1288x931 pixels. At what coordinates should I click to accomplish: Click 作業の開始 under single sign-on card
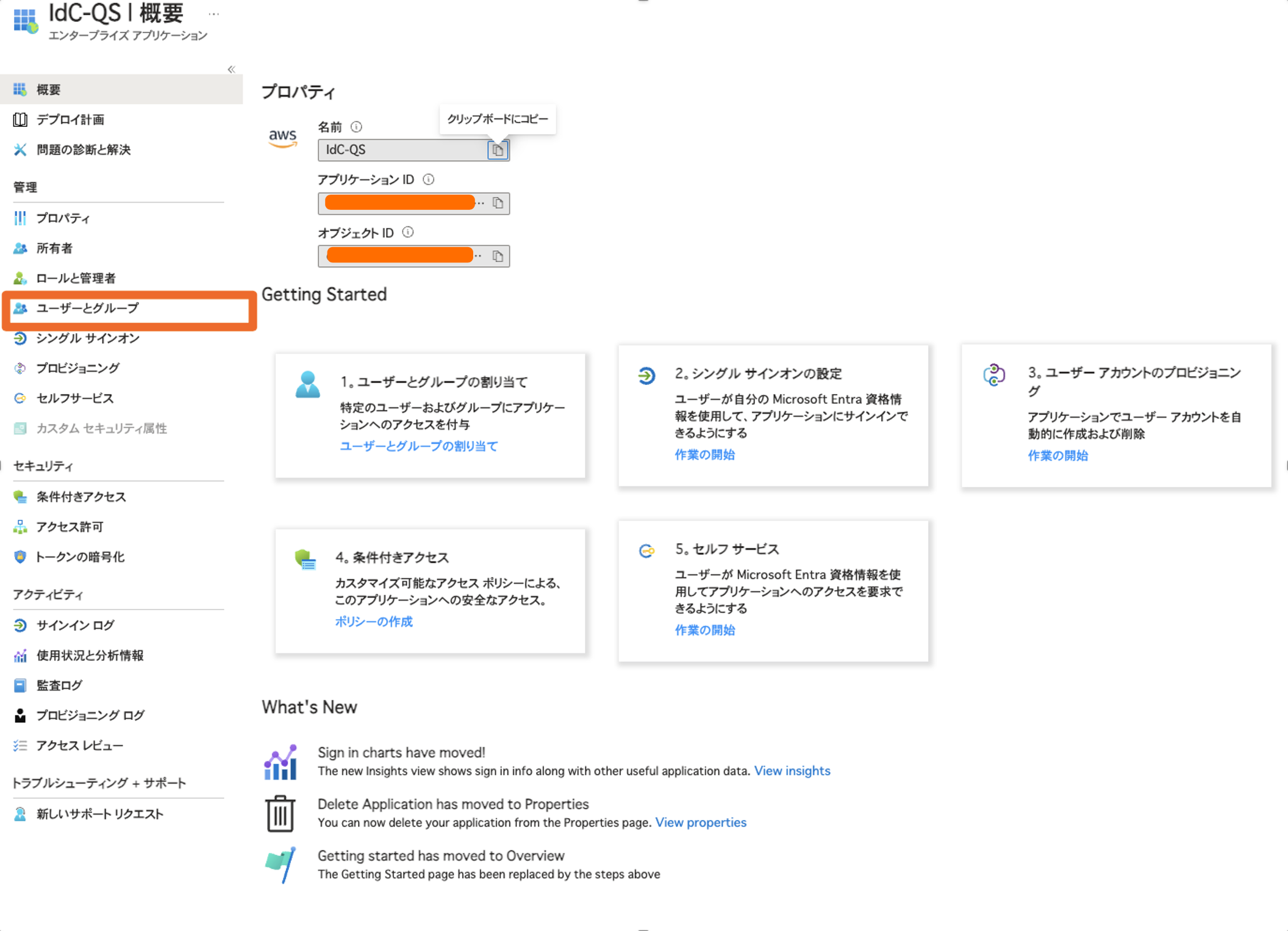(x=704, y=455)
